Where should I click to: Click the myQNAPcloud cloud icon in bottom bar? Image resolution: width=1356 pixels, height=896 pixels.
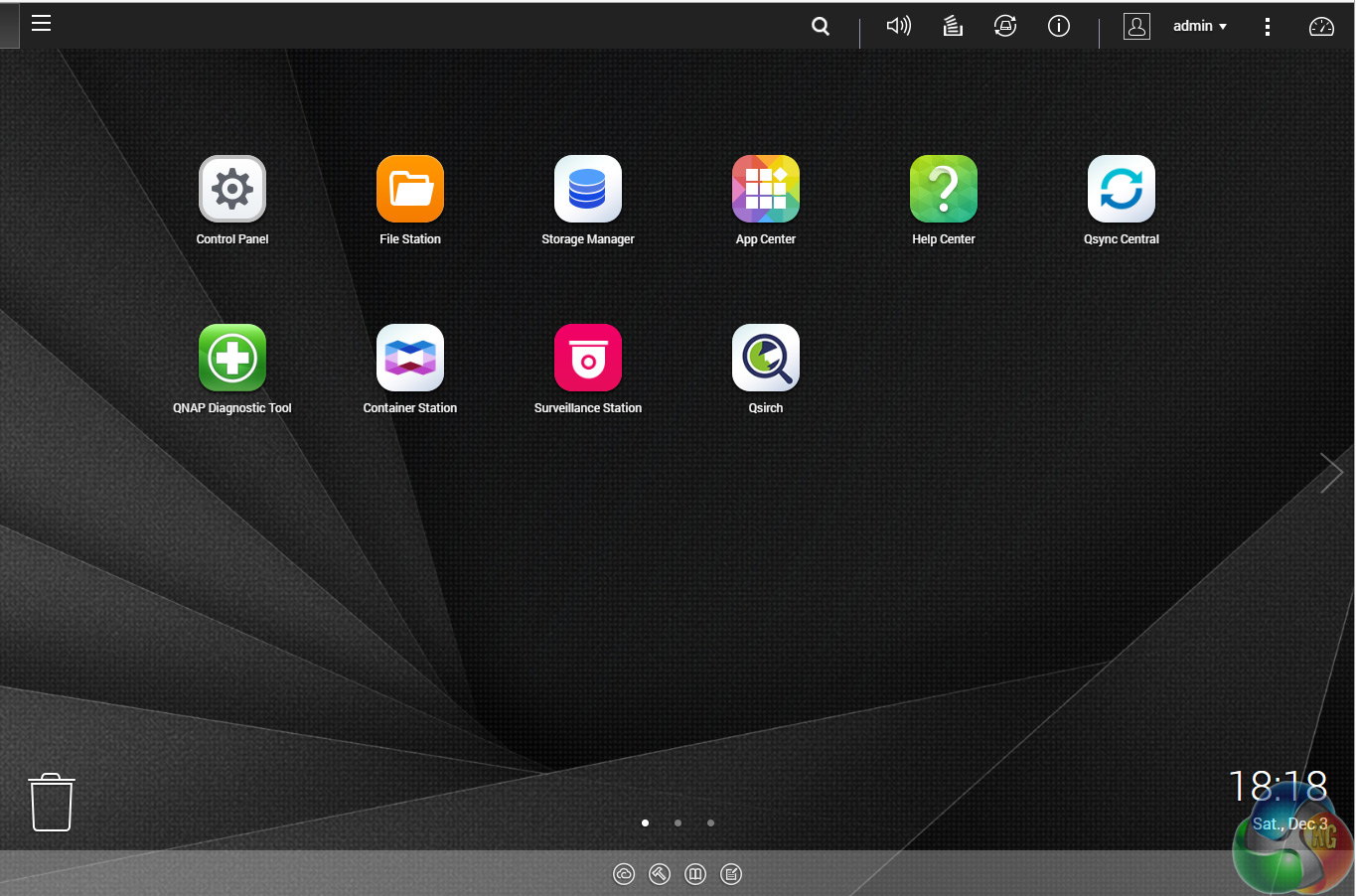pyautogui.click(x=624, y=874)
